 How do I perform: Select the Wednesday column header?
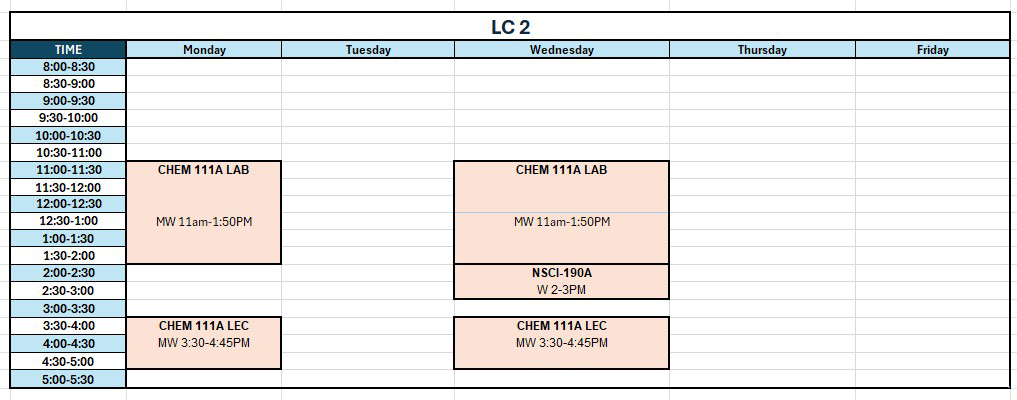tap(562, 49)
